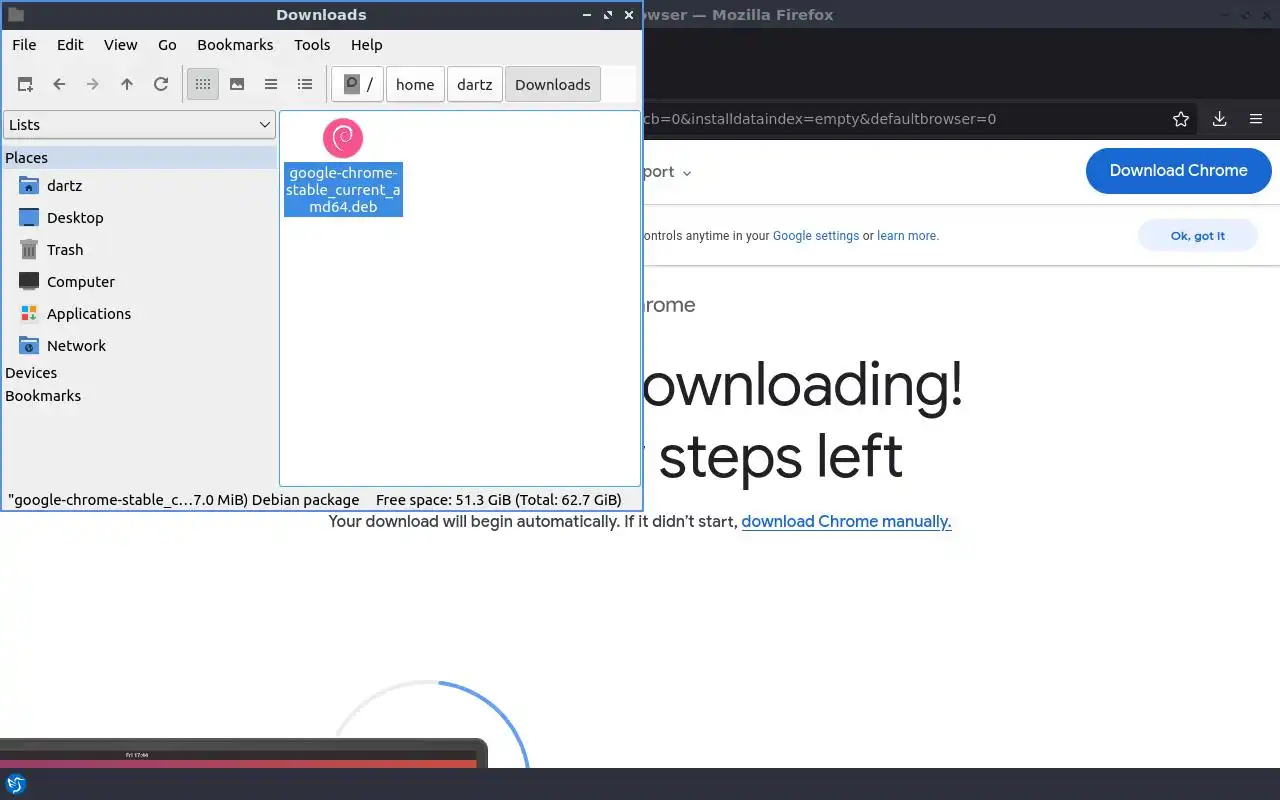
Task: Go forward using the right arrow toolbar icon
Action: coord(93,85)
